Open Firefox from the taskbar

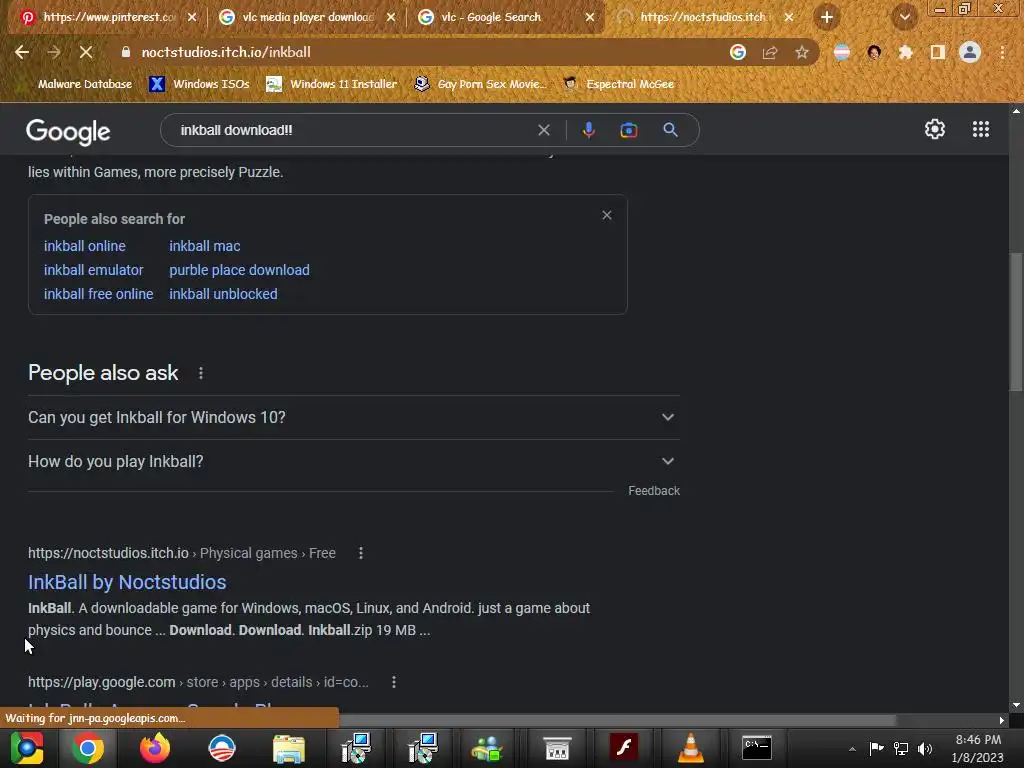155,748
